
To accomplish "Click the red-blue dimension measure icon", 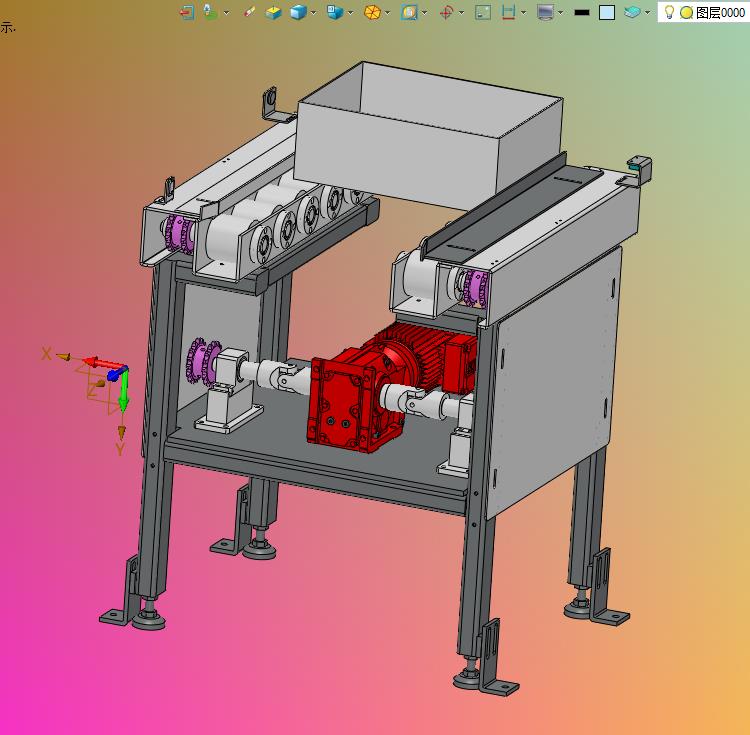I will pyautogui.click(x=508, y=12).
